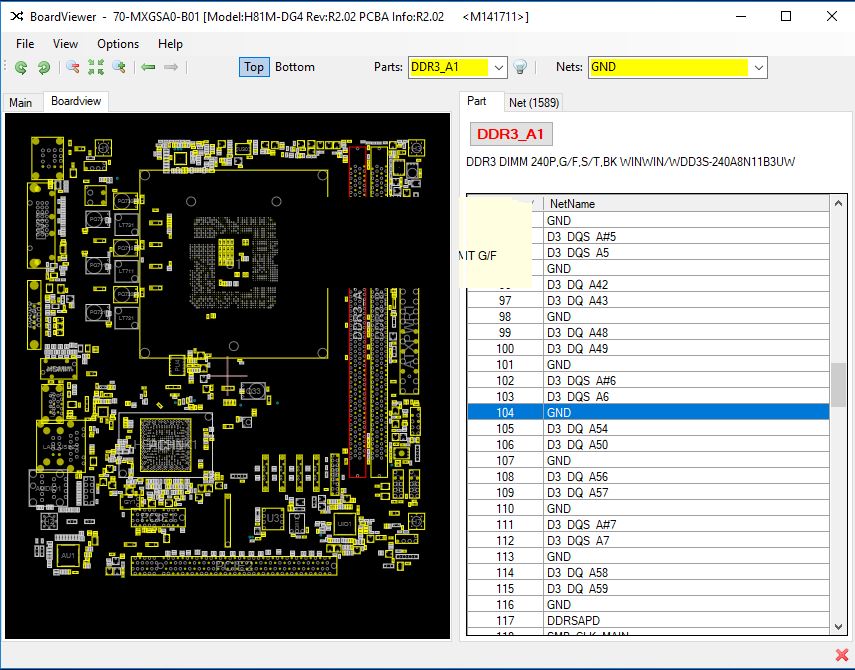Go back using the green left arrow
The height and width of the screenshot is (670, 855).
point(146,67)
